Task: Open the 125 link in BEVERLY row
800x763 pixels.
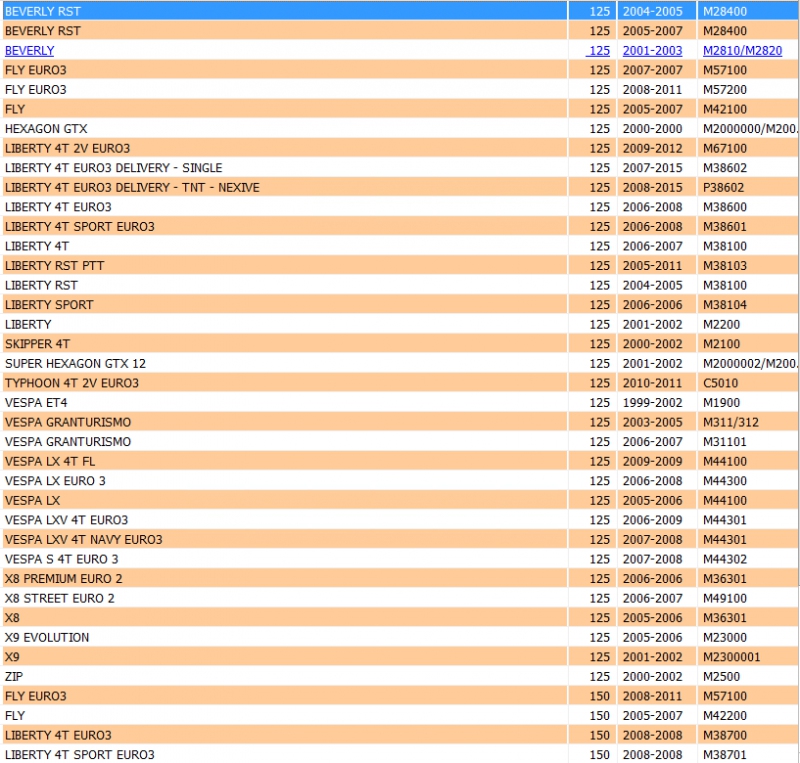Action: coord(598,51)
